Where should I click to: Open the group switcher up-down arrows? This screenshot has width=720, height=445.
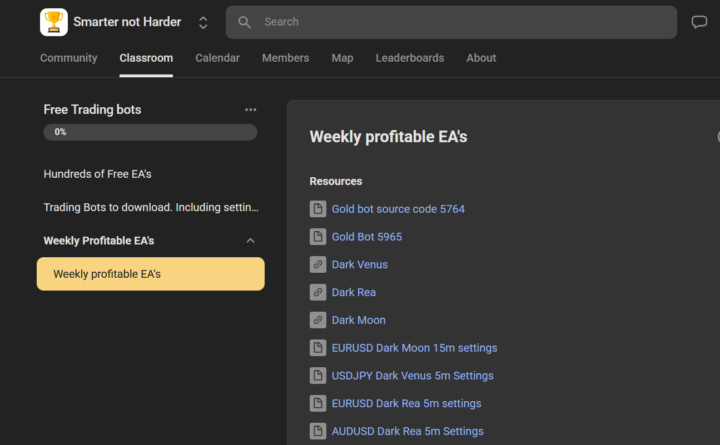[203, 23]
